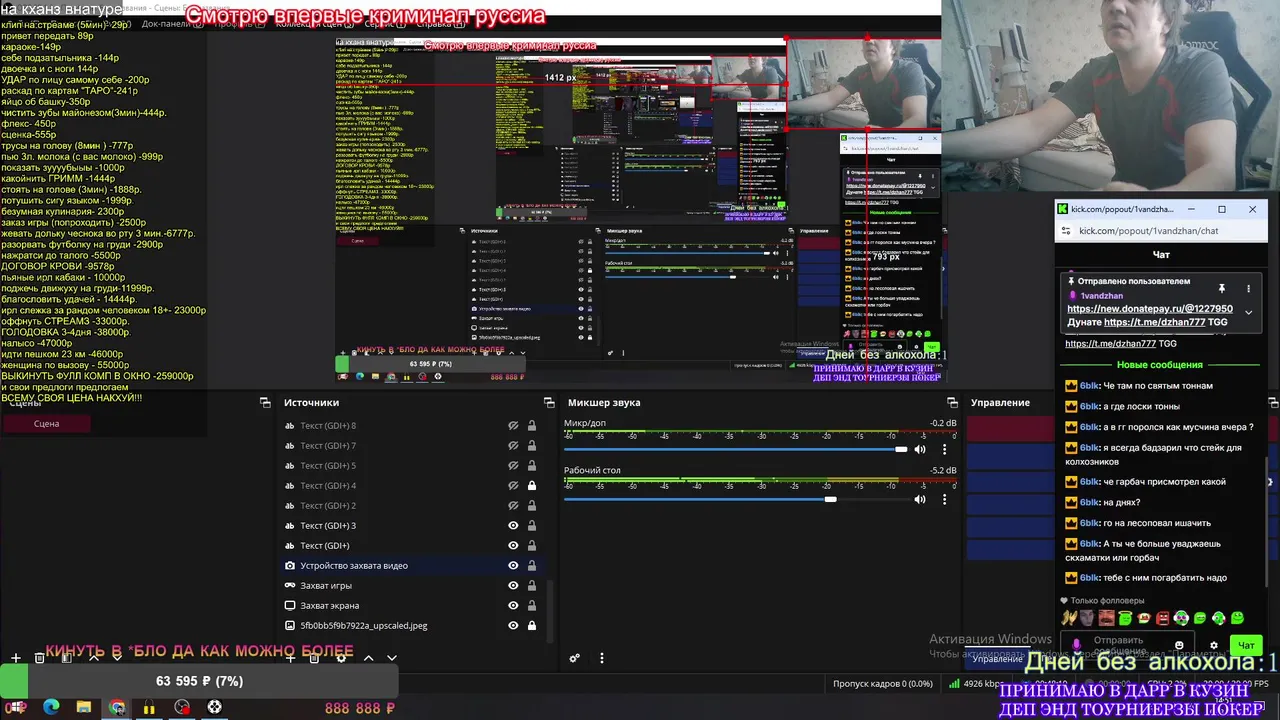Open pinned message three-dot options
This screenshot has height=720, width=1280.
(1248, 288)
